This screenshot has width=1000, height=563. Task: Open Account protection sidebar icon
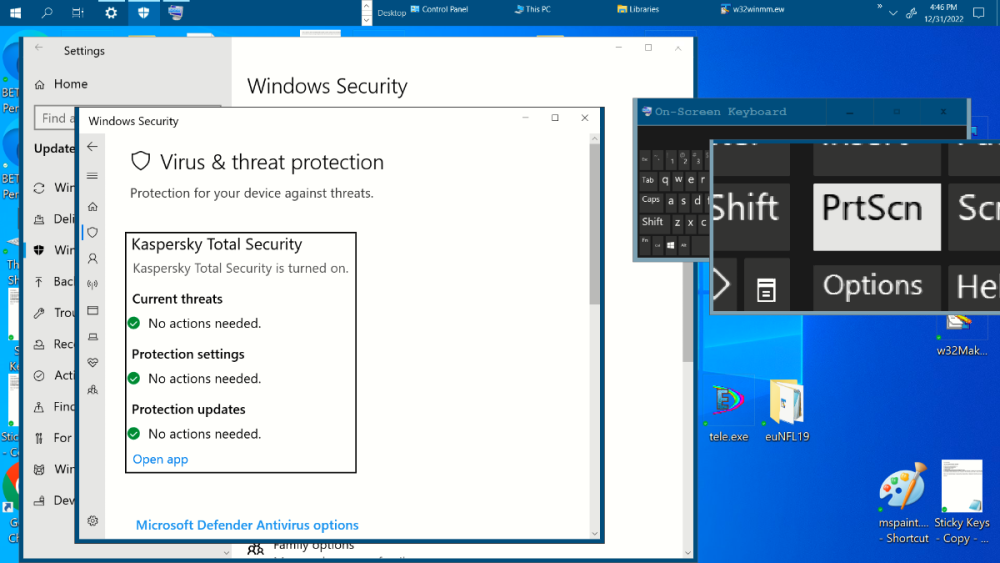coord(92,259)
